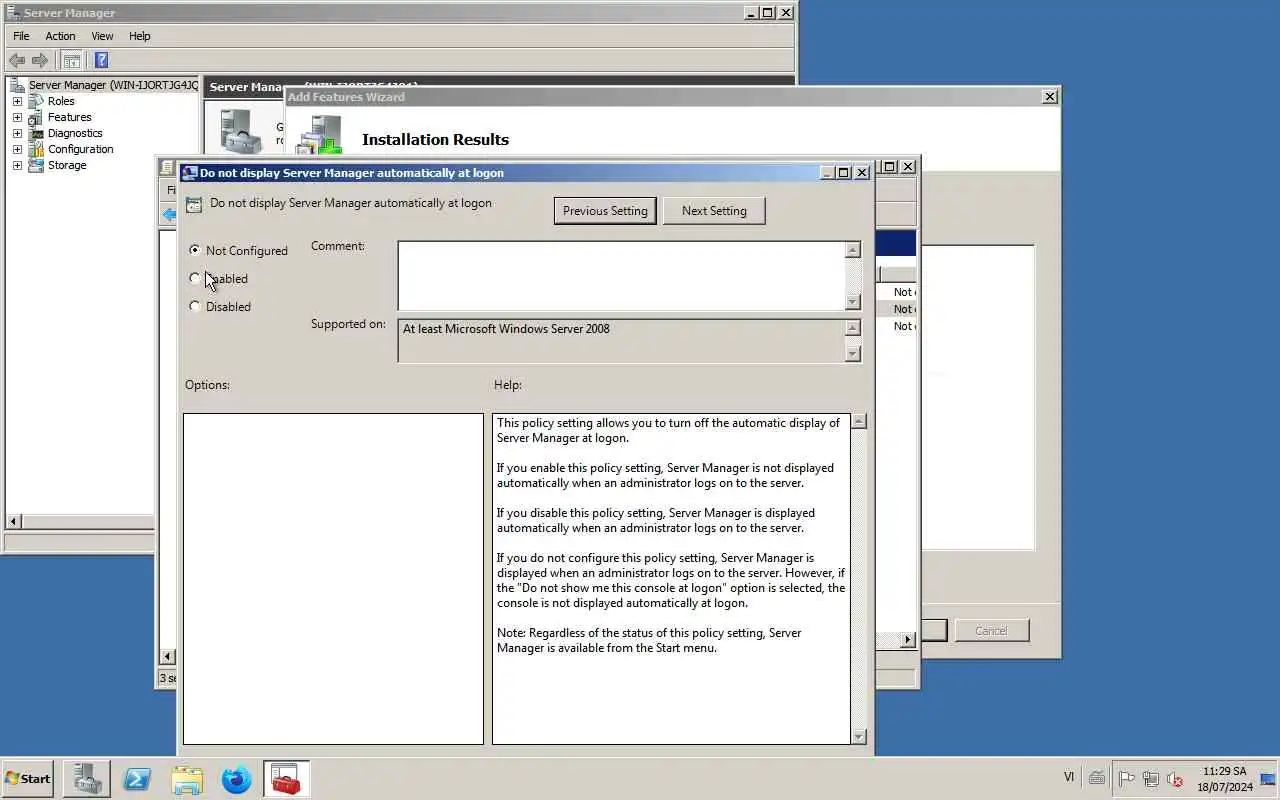Image resolution: width=1280 pixels, height=800 pixels.
Task: Select the Configuration icon in tree
Action: (36, 149)
